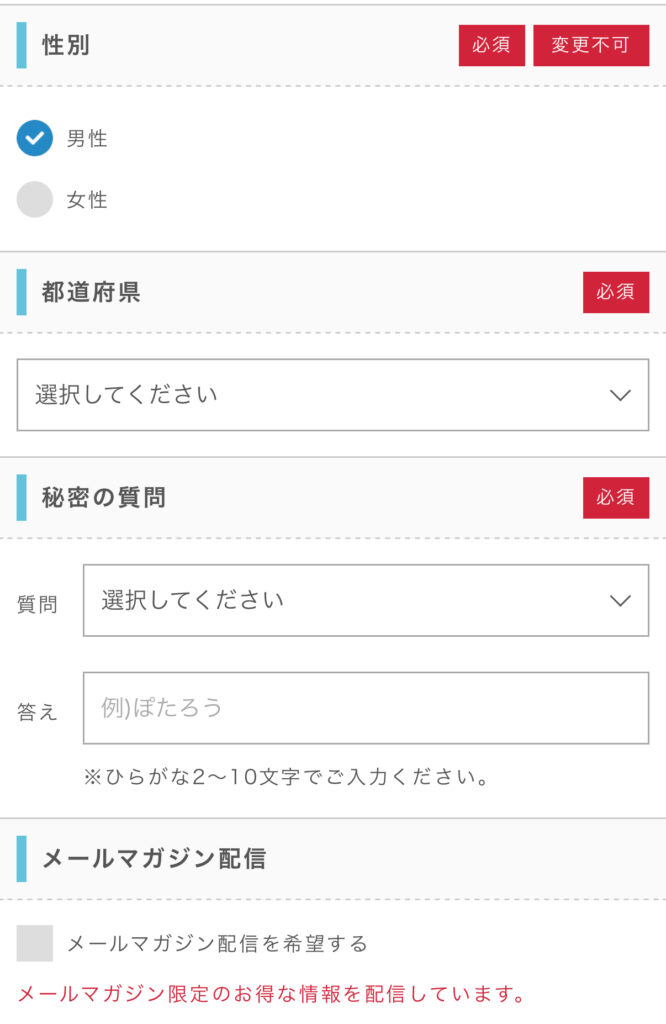Click the 必須 badge beside 性別
Viewport: 666px width, 1024px height.
click(x=492, y=45)
